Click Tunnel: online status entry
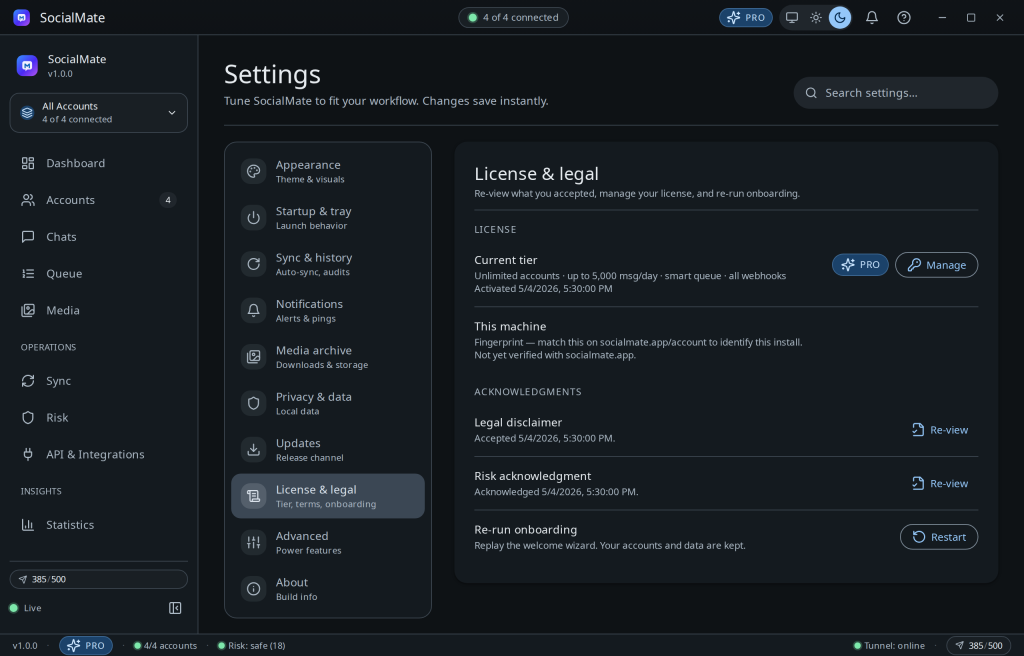The image size is (1024, 656). 889,646
